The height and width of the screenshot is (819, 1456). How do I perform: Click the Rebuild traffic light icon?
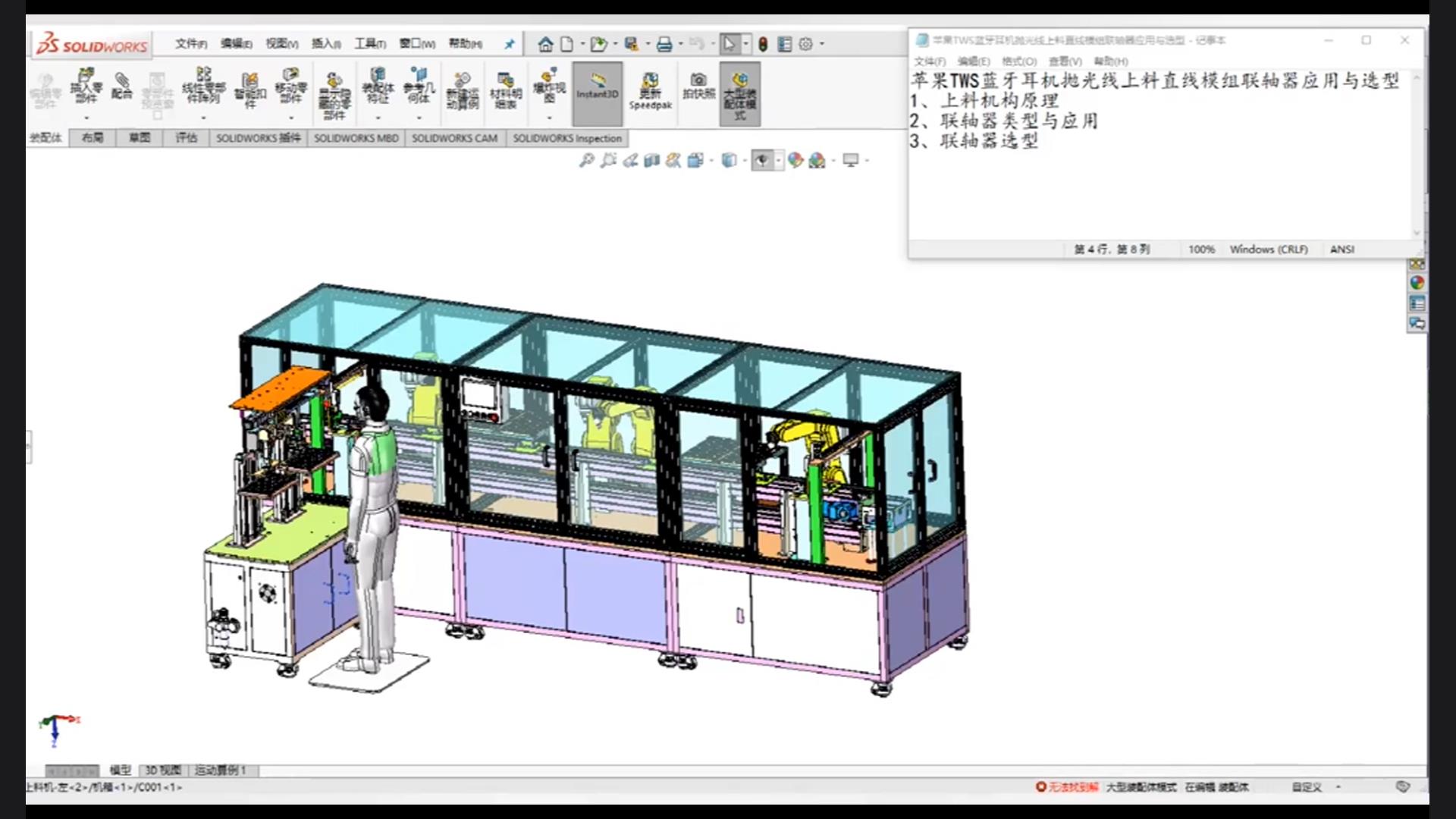coord(763,44)
